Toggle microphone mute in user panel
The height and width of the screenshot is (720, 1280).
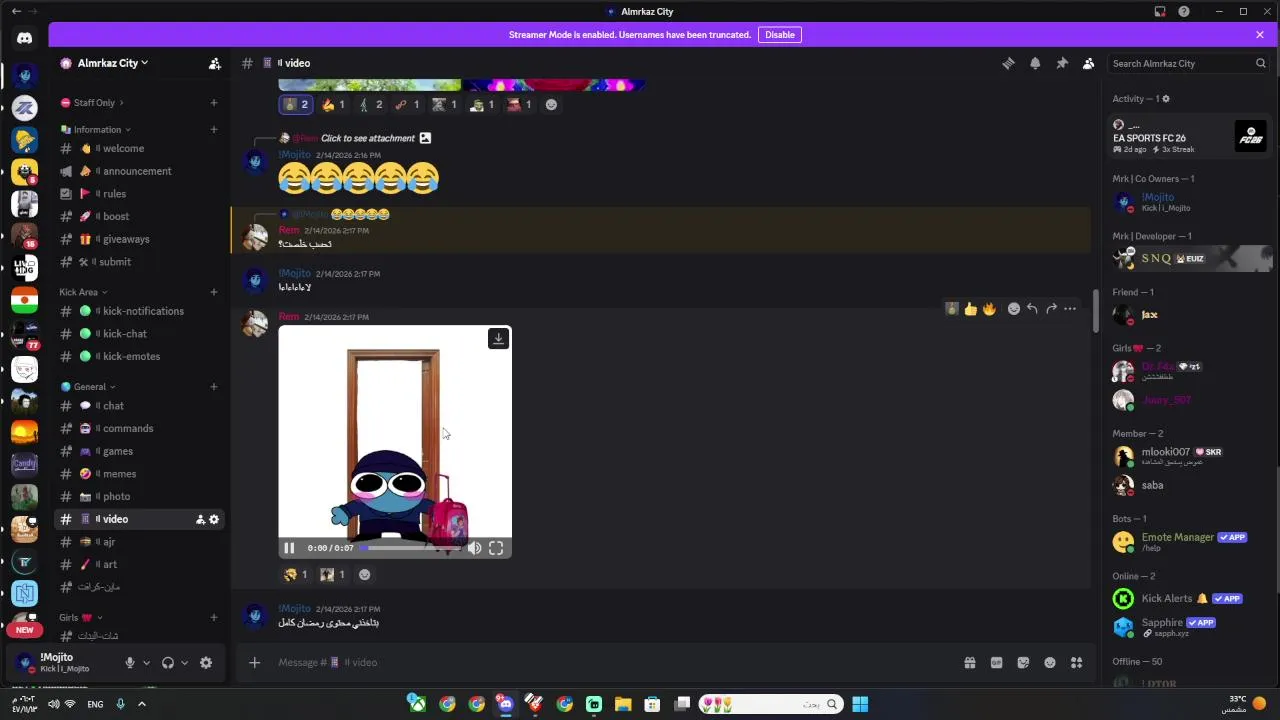pyautogui.click(x=129, y=662)
